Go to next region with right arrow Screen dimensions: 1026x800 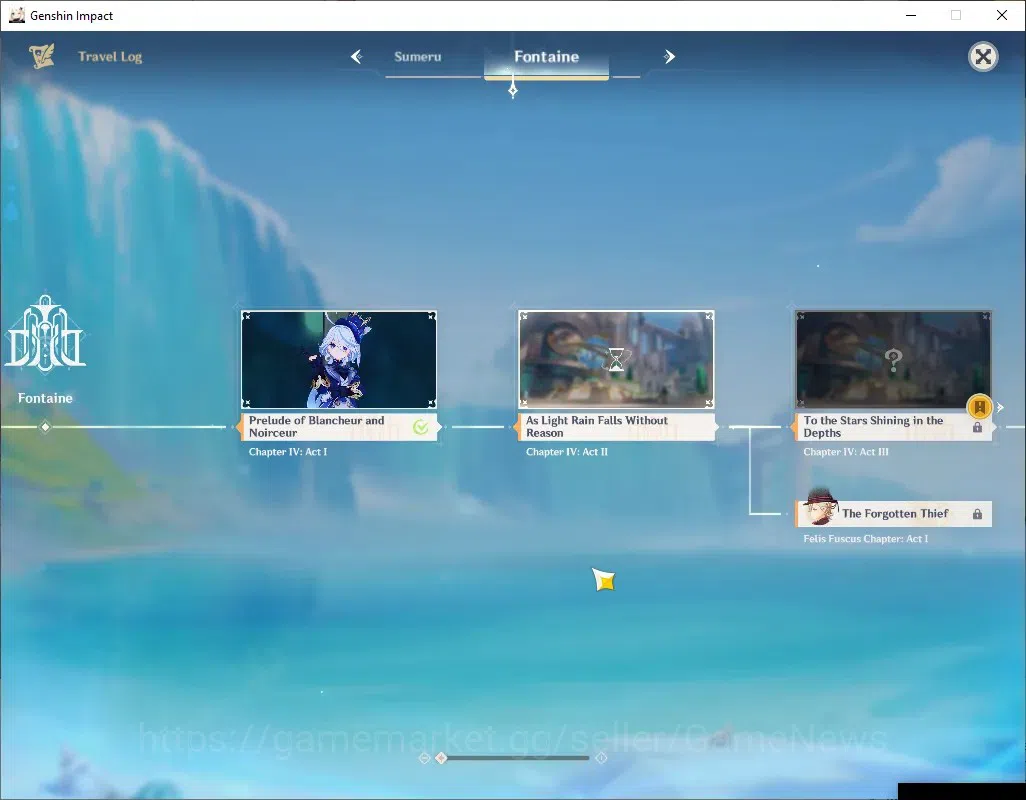click(x=669, y=57)
